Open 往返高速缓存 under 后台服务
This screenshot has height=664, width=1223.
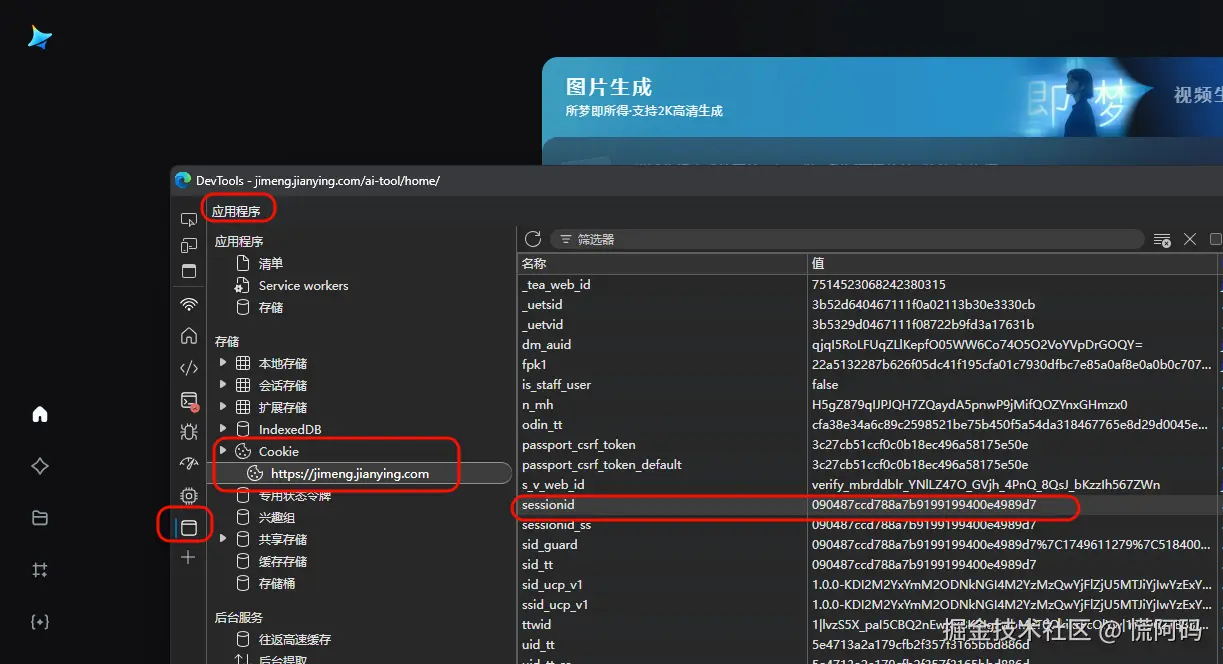[295, 639]
